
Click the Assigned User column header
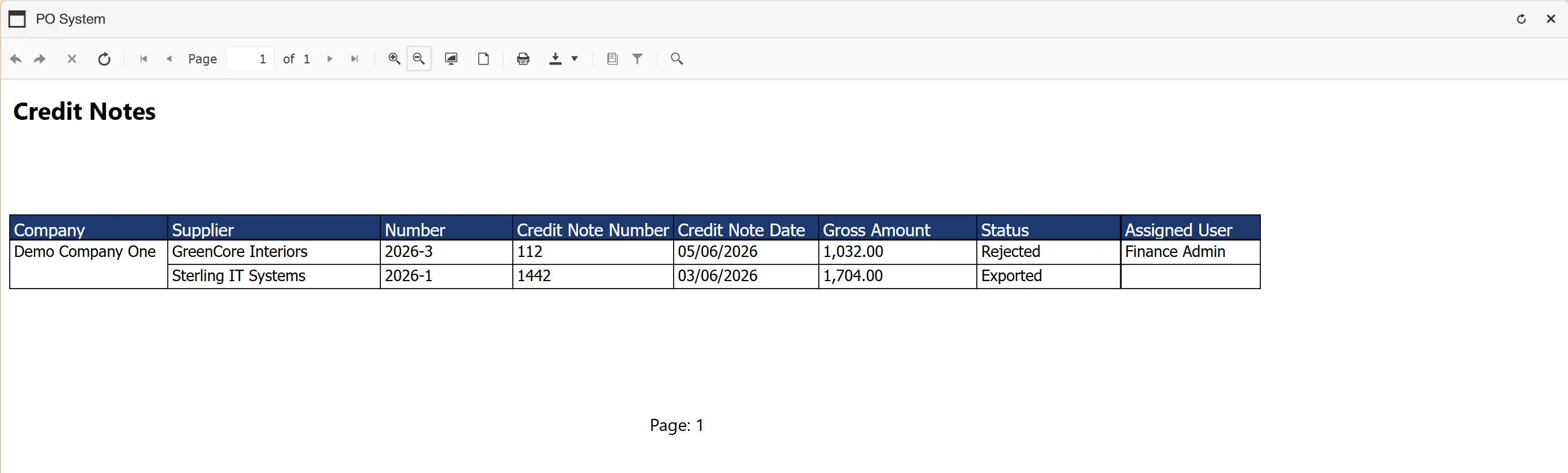tap(1191, 228)
